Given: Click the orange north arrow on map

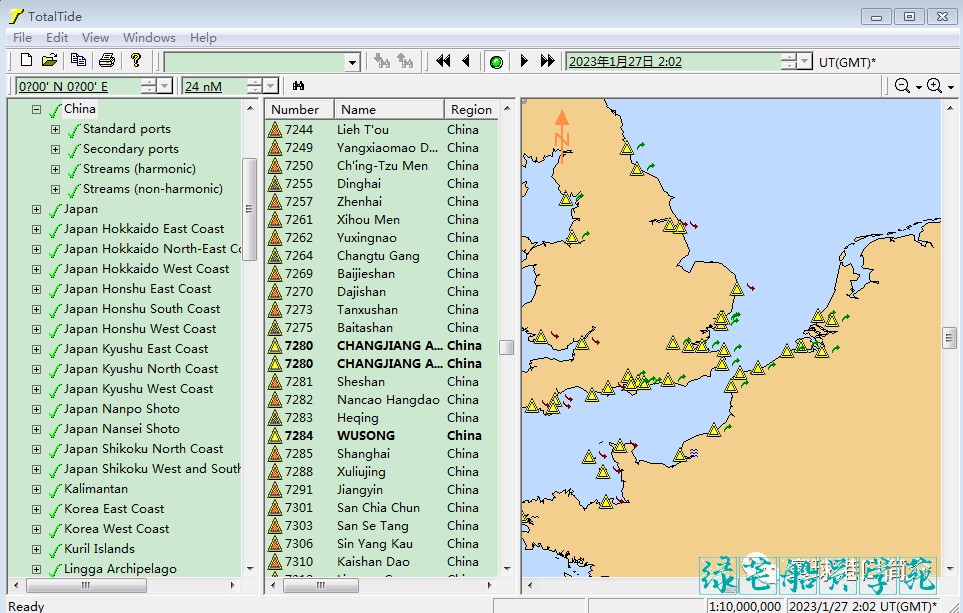Looking at the screenshot, I should (x=562, y=135).
